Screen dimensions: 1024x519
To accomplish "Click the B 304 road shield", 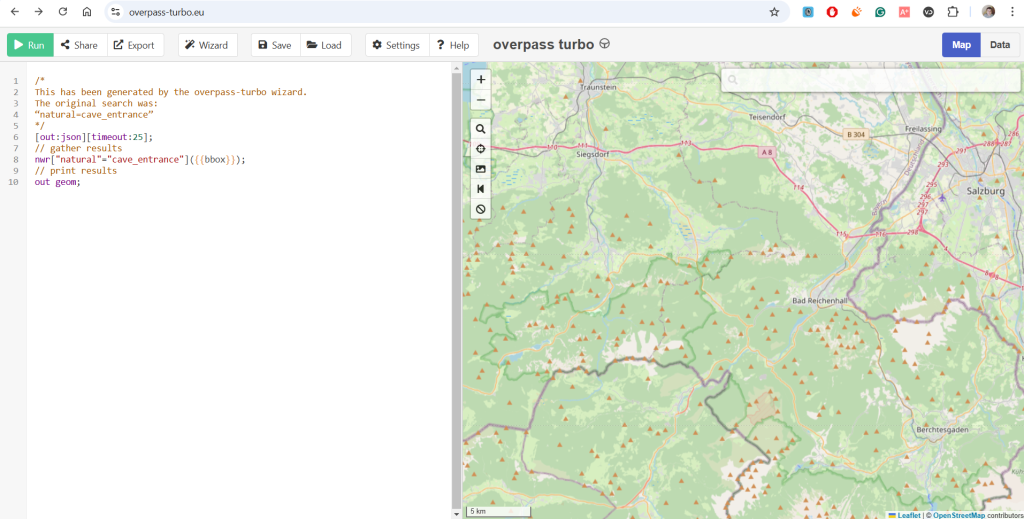I will pyautogui.click(x=856, y=134).
